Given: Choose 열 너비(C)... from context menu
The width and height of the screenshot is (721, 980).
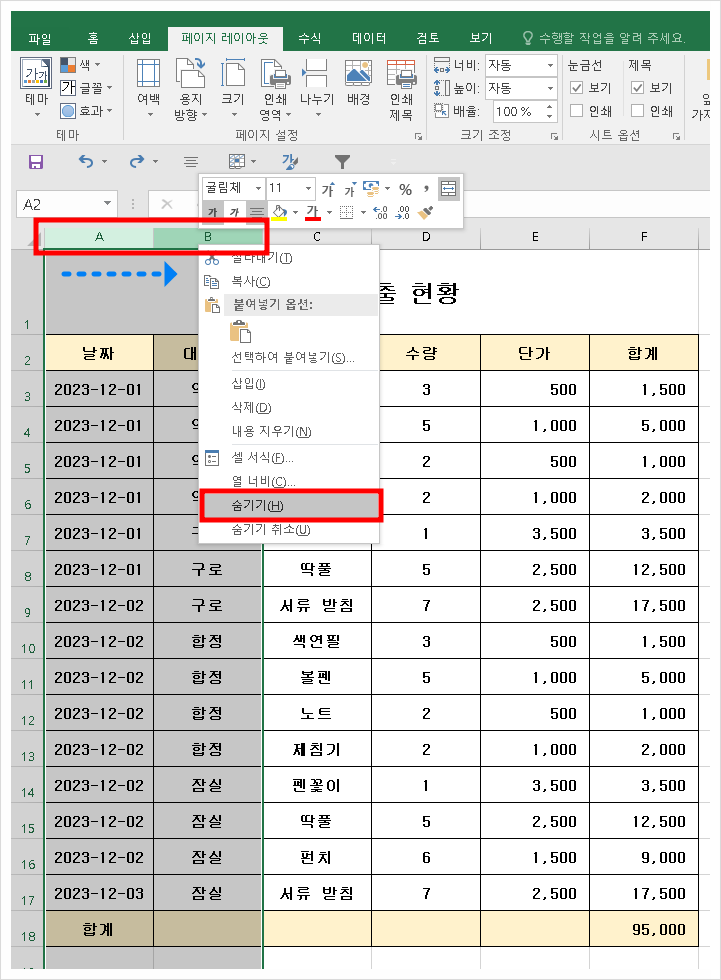Looking at the screenshot, I should point(289,482).
